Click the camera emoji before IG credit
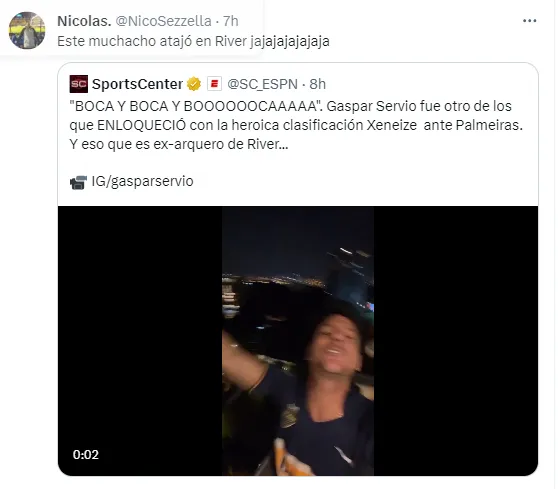 click(x=78, y=183)
